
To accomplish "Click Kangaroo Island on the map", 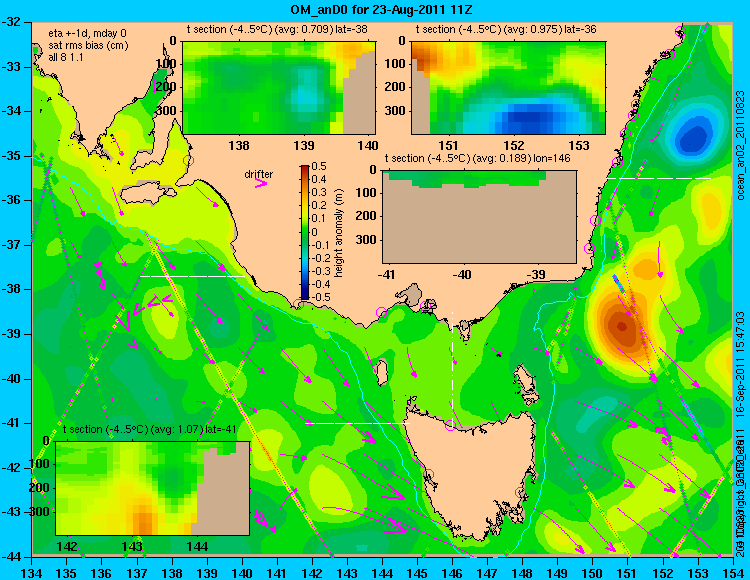I will [x=148, y=195].
